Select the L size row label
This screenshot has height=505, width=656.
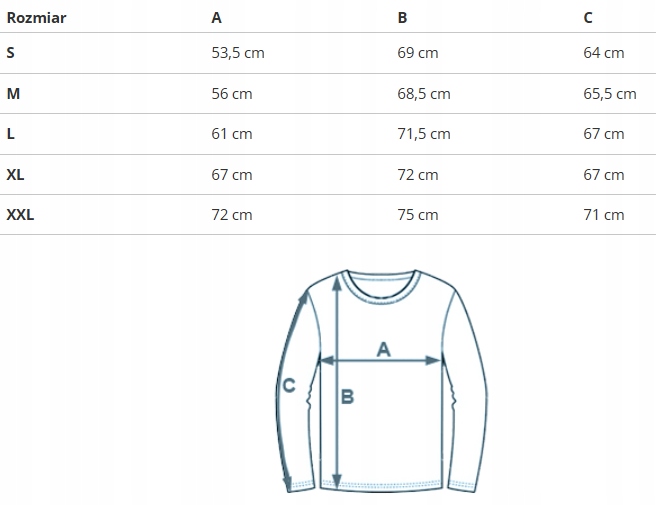coord(10,134)
